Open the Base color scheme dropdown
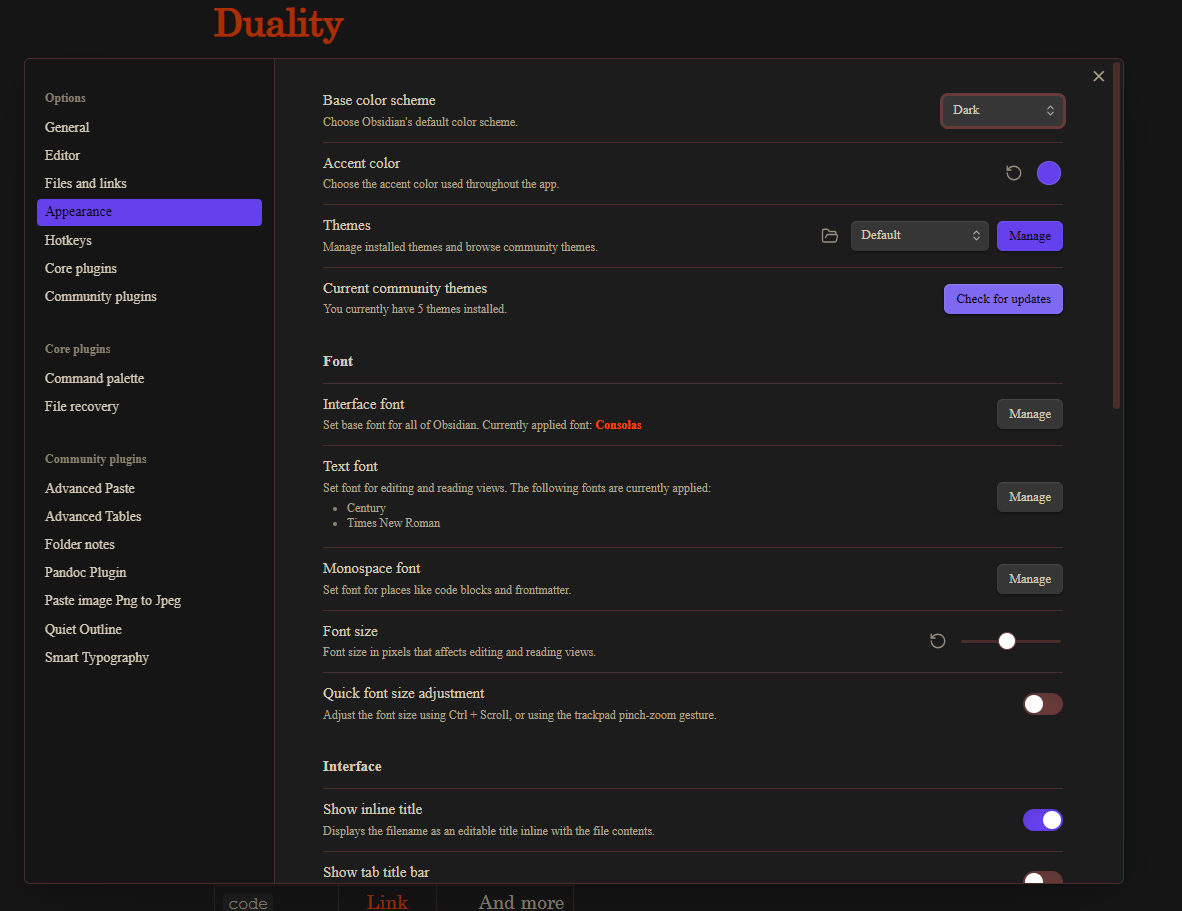Screen dimensions: 1182x911 1002,111
